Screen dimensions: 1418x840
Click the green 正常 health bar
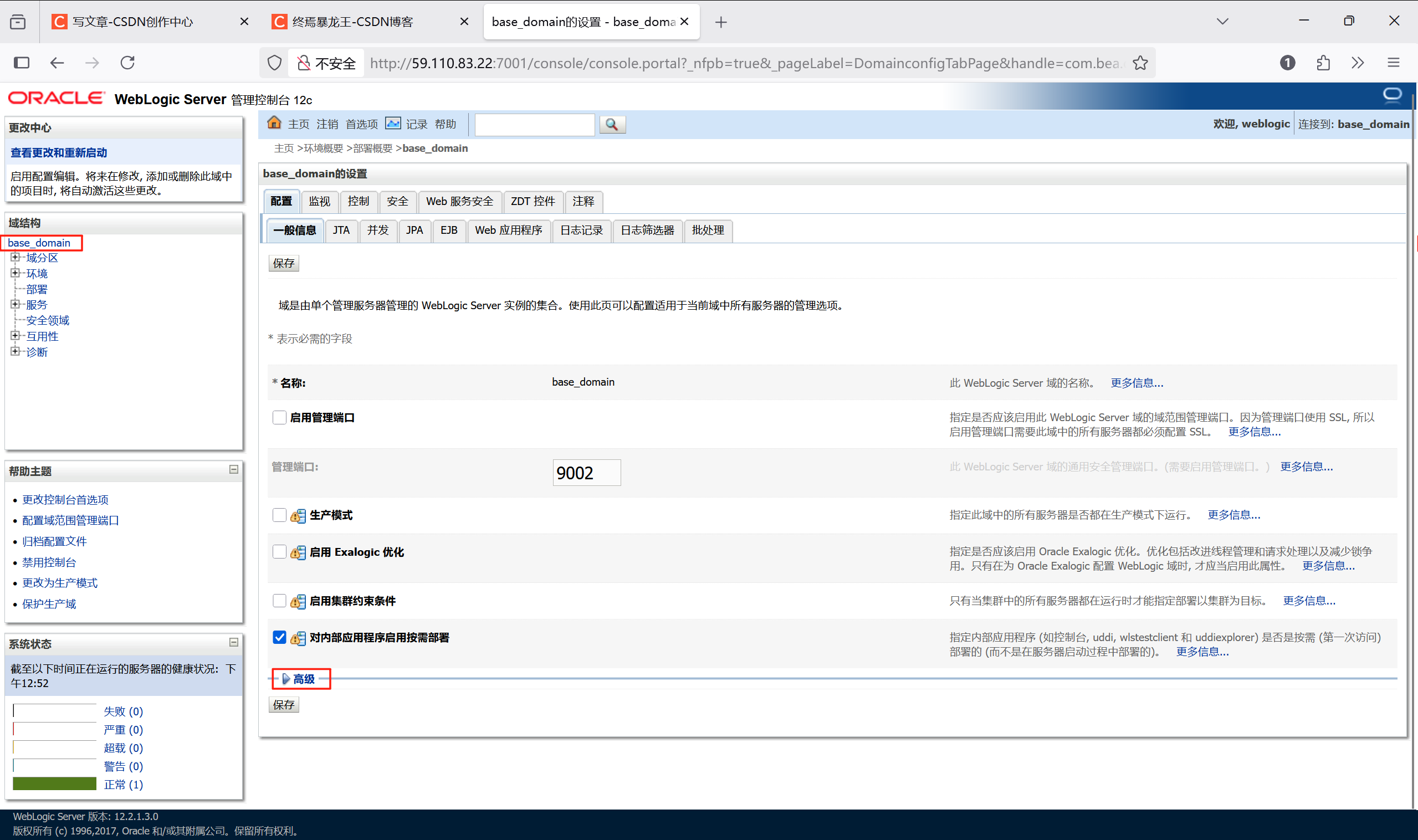tap(54, 785)
